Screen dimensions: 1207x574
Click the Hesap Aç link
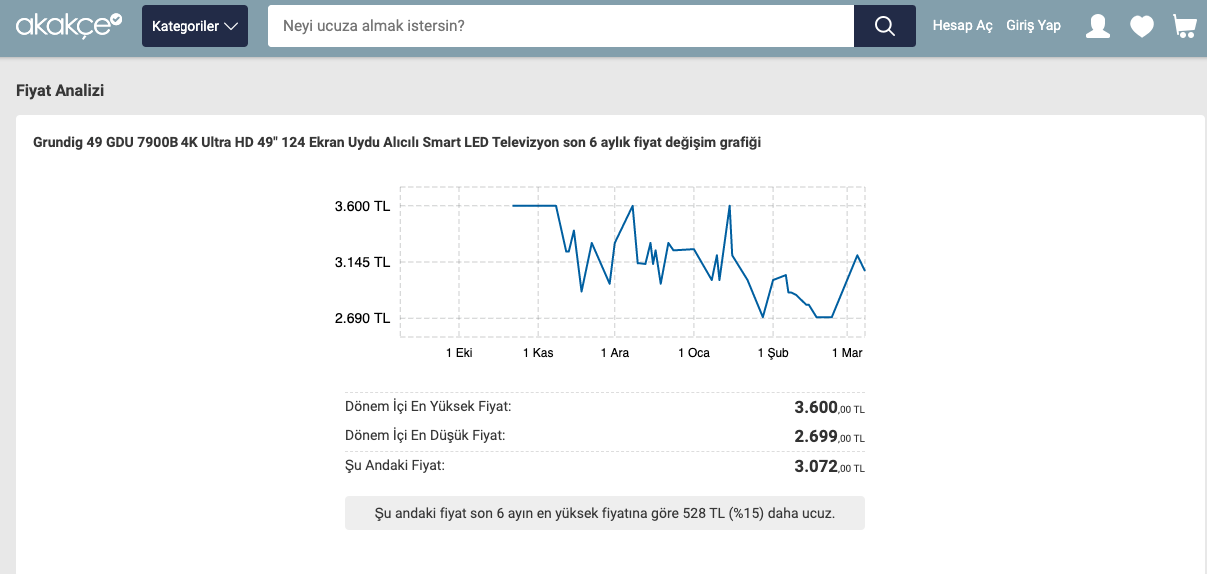[962, 25]
